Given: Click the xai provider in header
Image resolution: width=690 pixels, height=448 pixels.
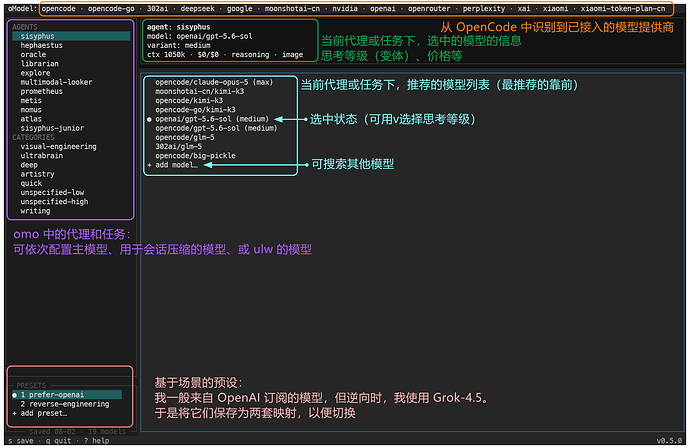Looking at the screenshot, I should click(x=524, y=9).
